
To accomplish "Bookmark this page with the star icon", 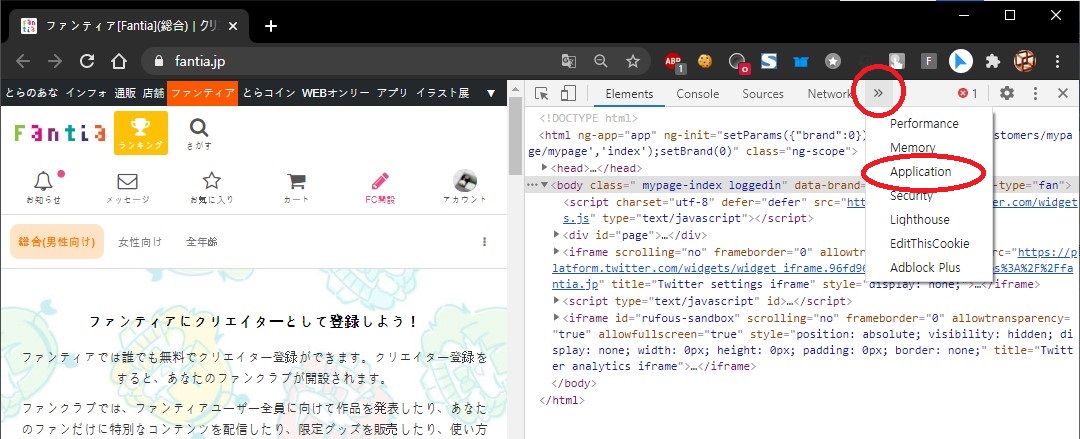I will tap(633, 61).
